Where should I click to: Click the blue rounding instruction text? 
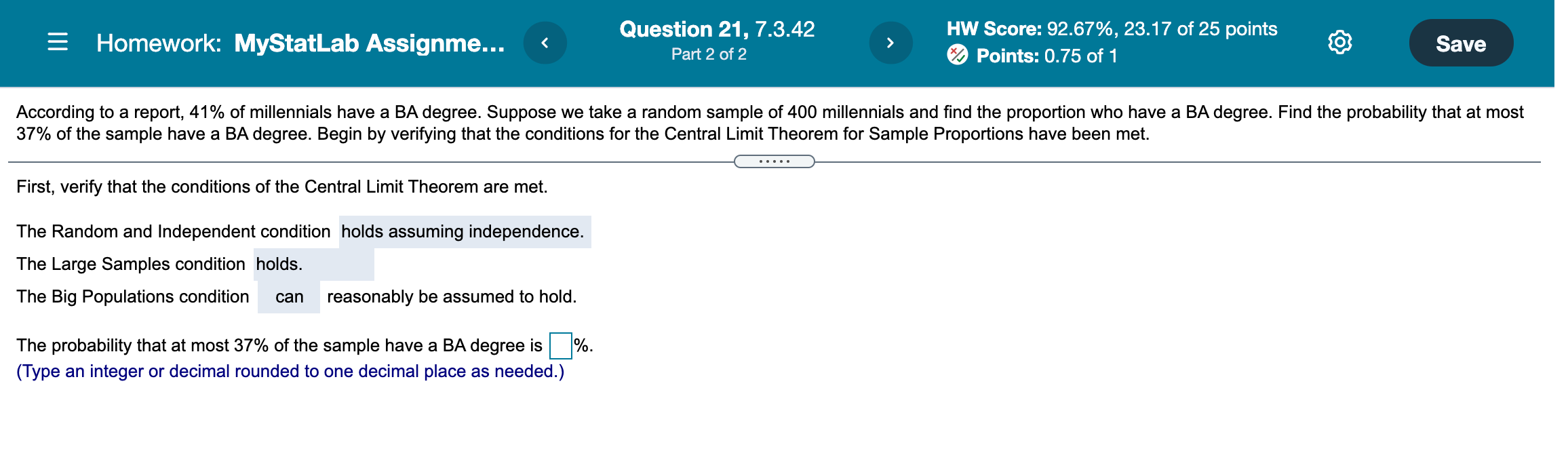(290, 371)
